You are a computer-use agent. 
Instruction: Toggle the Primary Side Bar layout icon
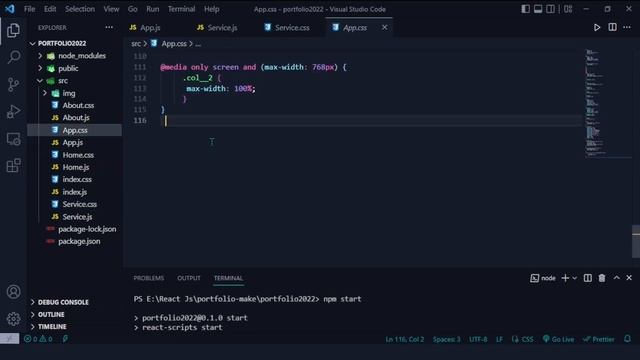pos(525,9)
